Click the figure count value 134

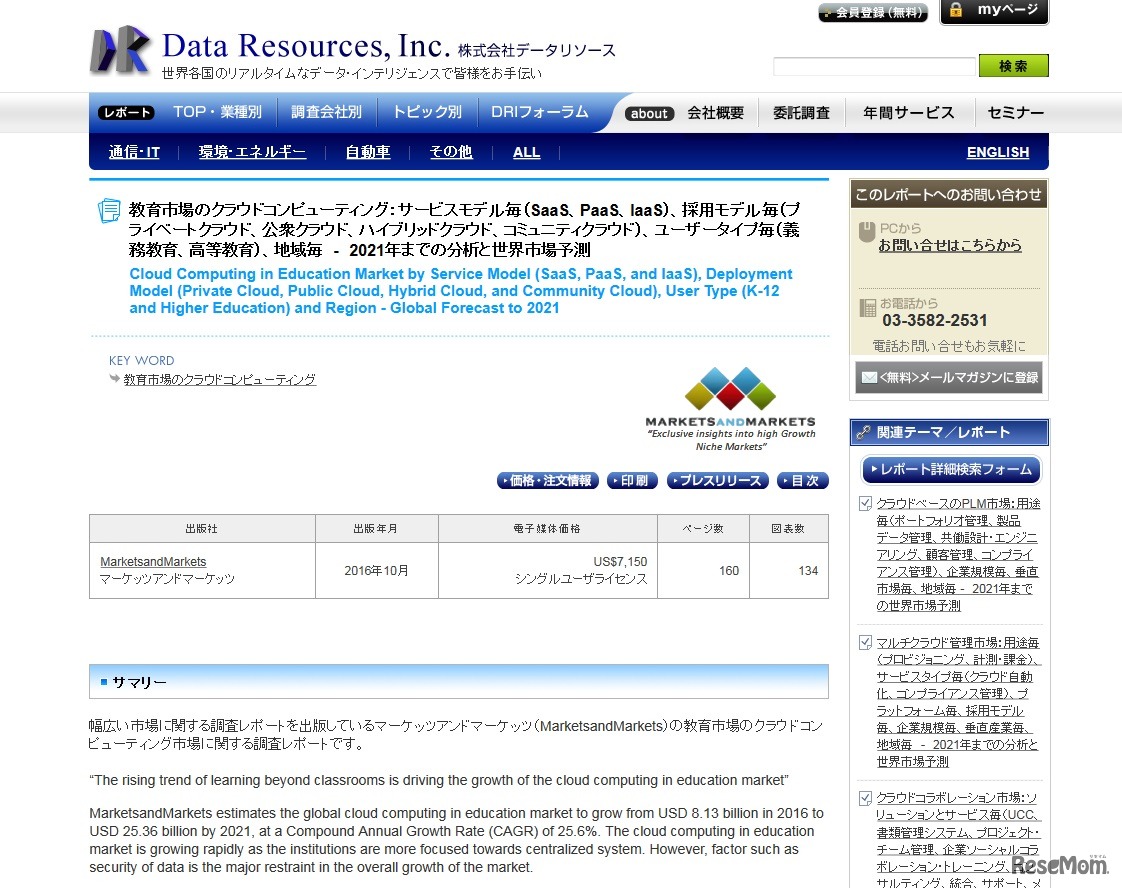[x=808, y=571]
